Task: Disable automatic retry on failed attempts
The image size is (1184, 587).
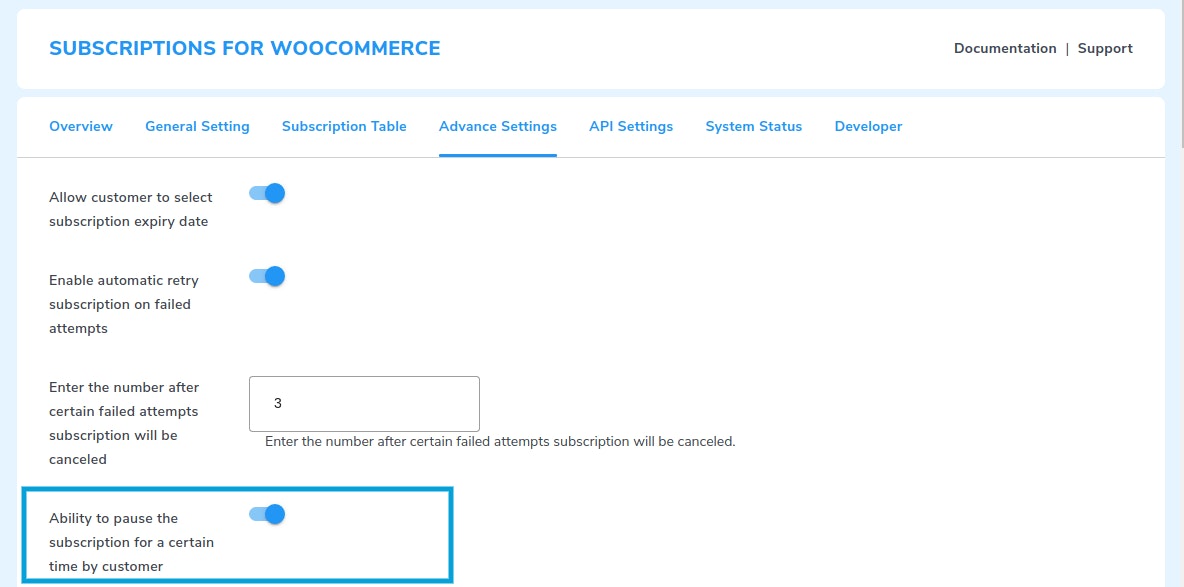Action: point(267,277)
